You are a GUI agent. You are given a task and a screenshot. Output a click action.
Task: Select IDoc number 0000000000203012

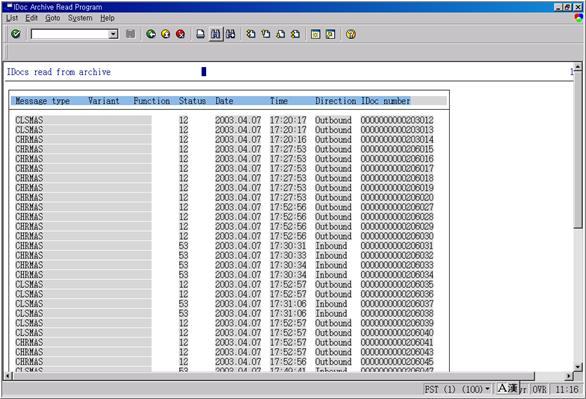[x=397, y=120]
